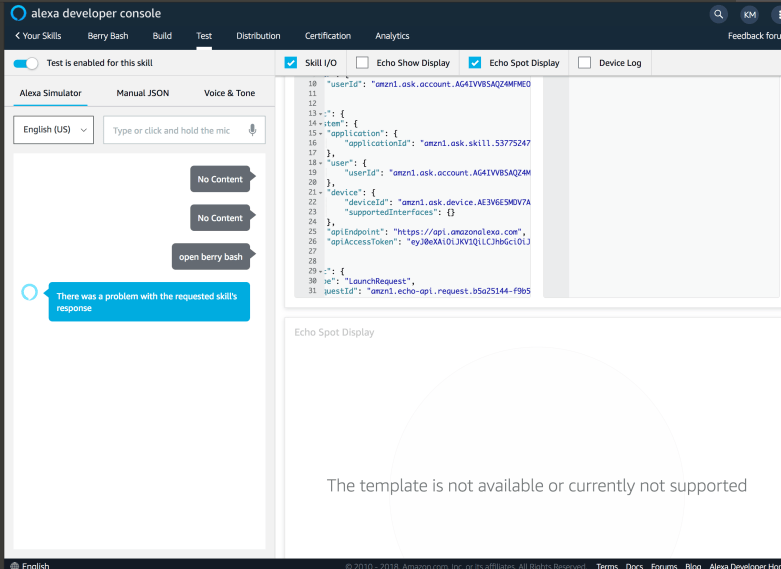The height and width of the screenshot is (569, 781).
Task: Click the microphone icon in the input box
Action: 253,130
